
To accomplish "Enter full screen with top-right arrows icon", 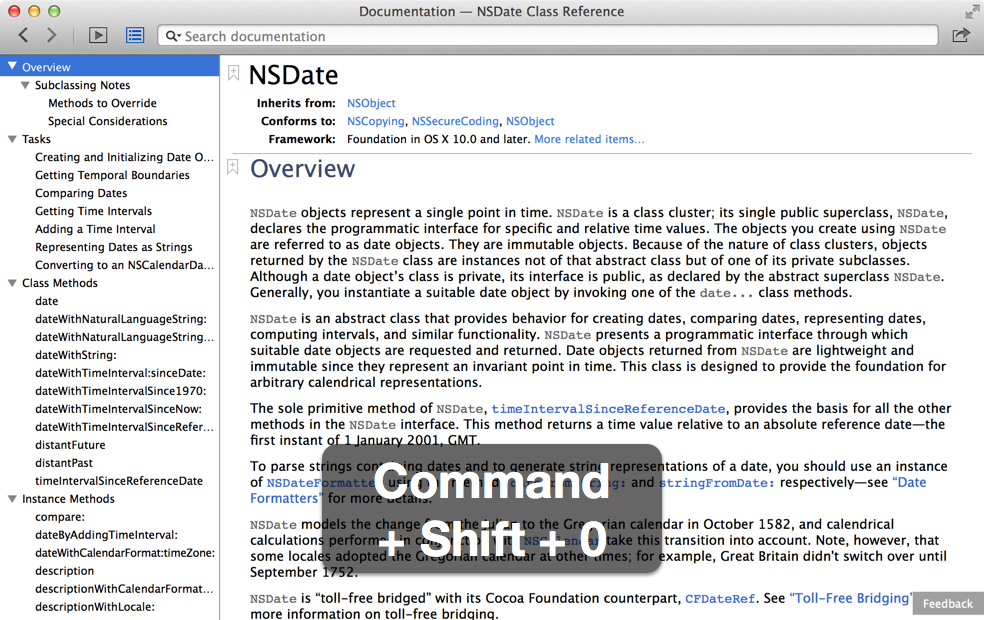I will (x=972, y=11).
